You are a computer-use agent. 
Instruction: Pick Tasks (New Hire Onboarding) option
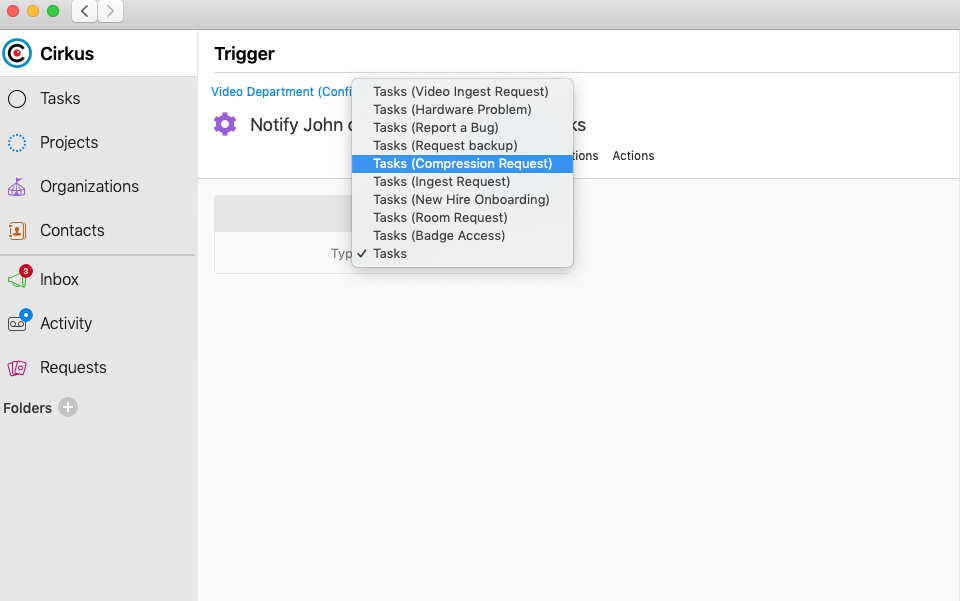click(x=461, y=199)
